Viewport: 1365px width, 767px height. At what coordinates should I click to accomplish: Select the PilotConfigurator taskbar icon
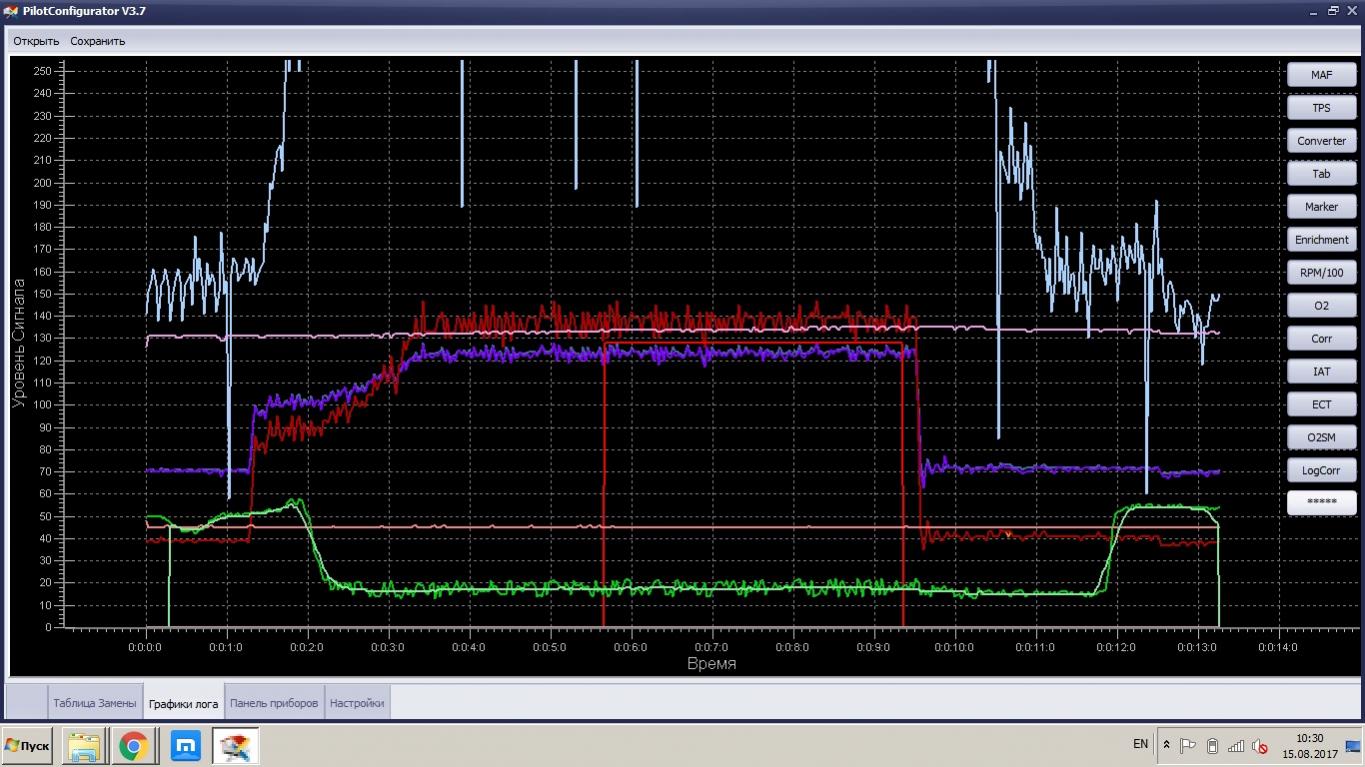[236, 746]
